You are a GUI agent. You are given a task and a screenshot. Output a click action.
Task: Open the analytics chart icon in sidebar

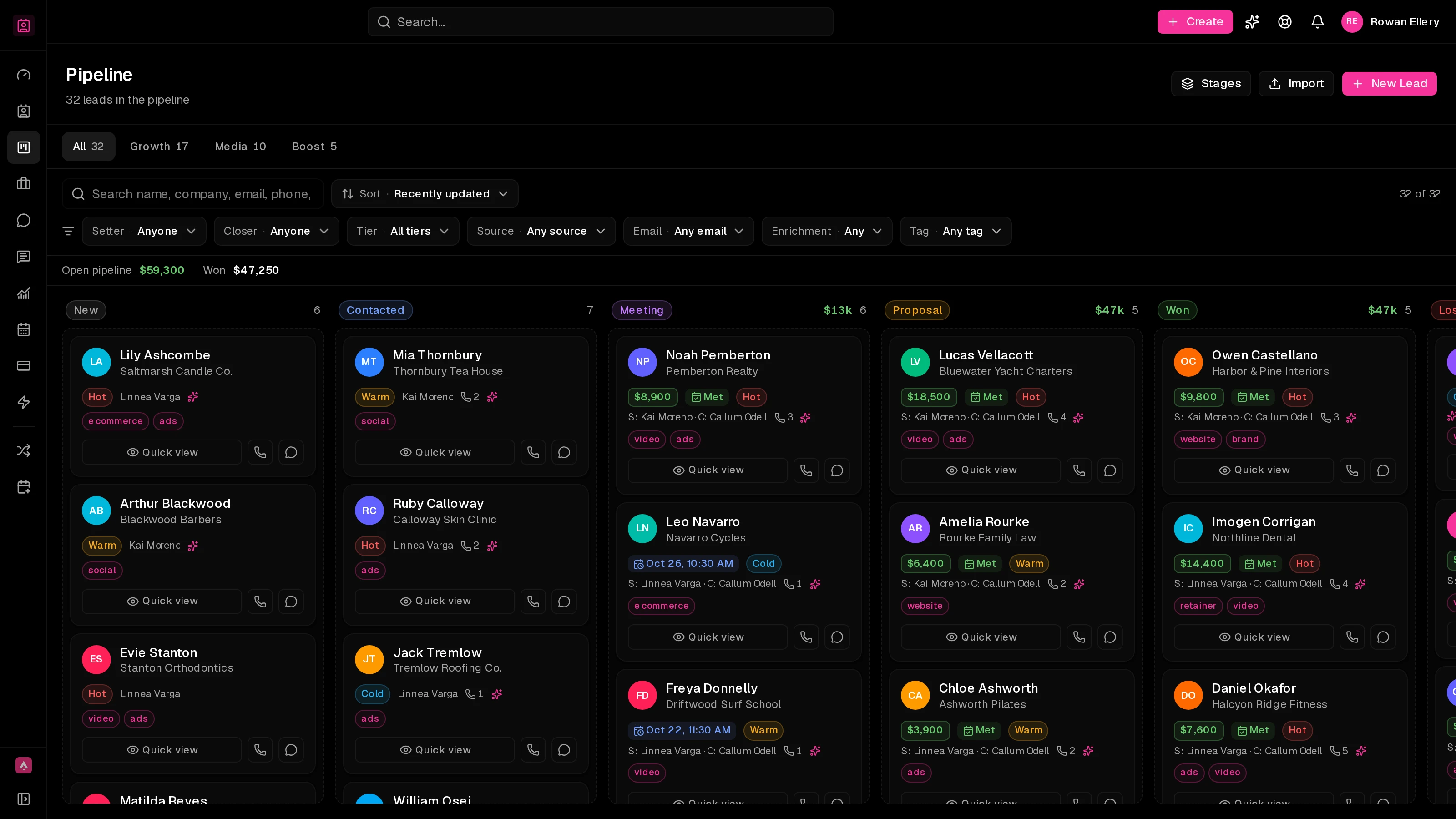click(x=23, y=293)
